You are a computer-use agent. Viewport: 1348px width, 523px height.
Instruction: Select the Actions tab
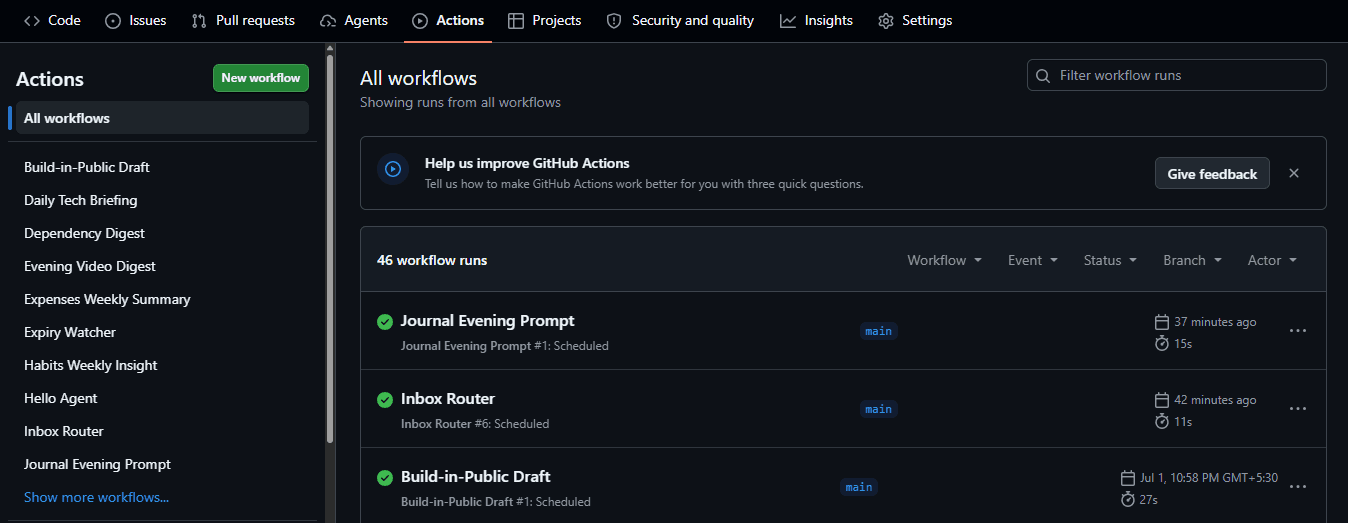click(448, 20)
